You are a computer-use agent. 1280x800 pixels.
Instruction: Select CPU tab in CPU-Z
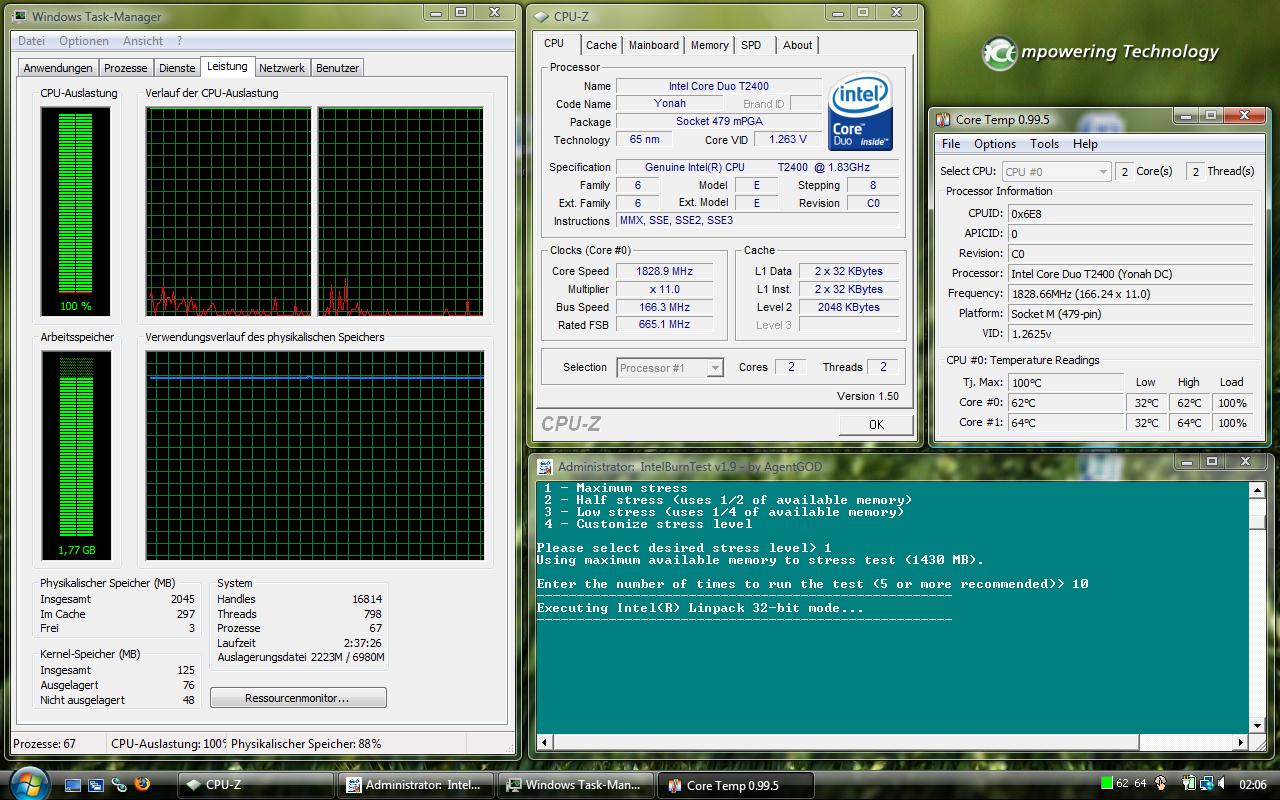tap(554, 43)
